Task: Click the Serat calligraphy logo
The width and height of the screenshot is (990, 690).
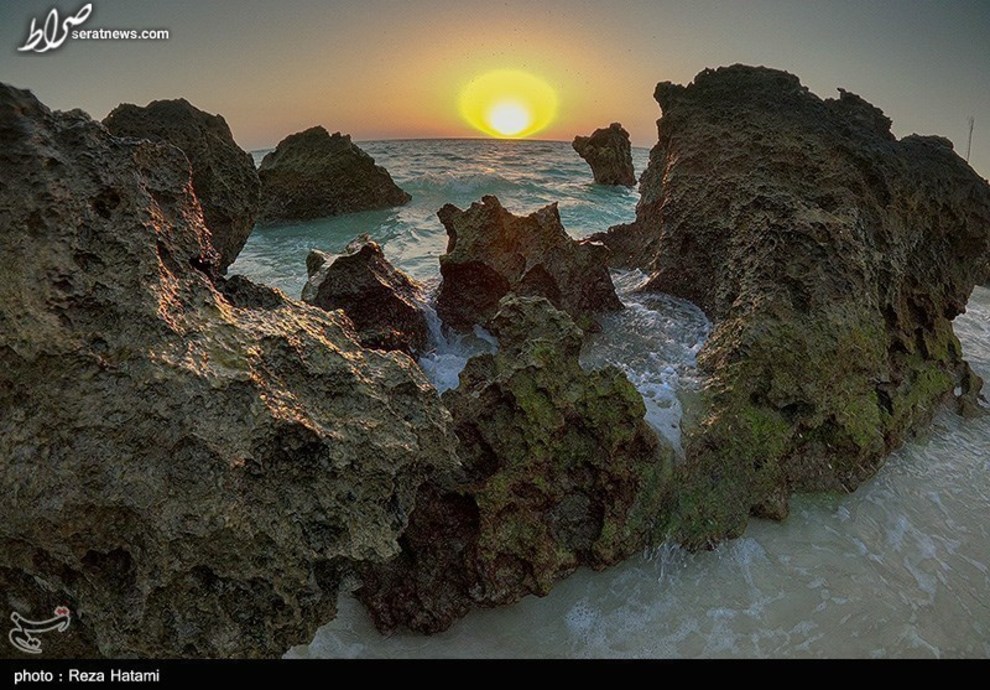Action: [54, 27]
